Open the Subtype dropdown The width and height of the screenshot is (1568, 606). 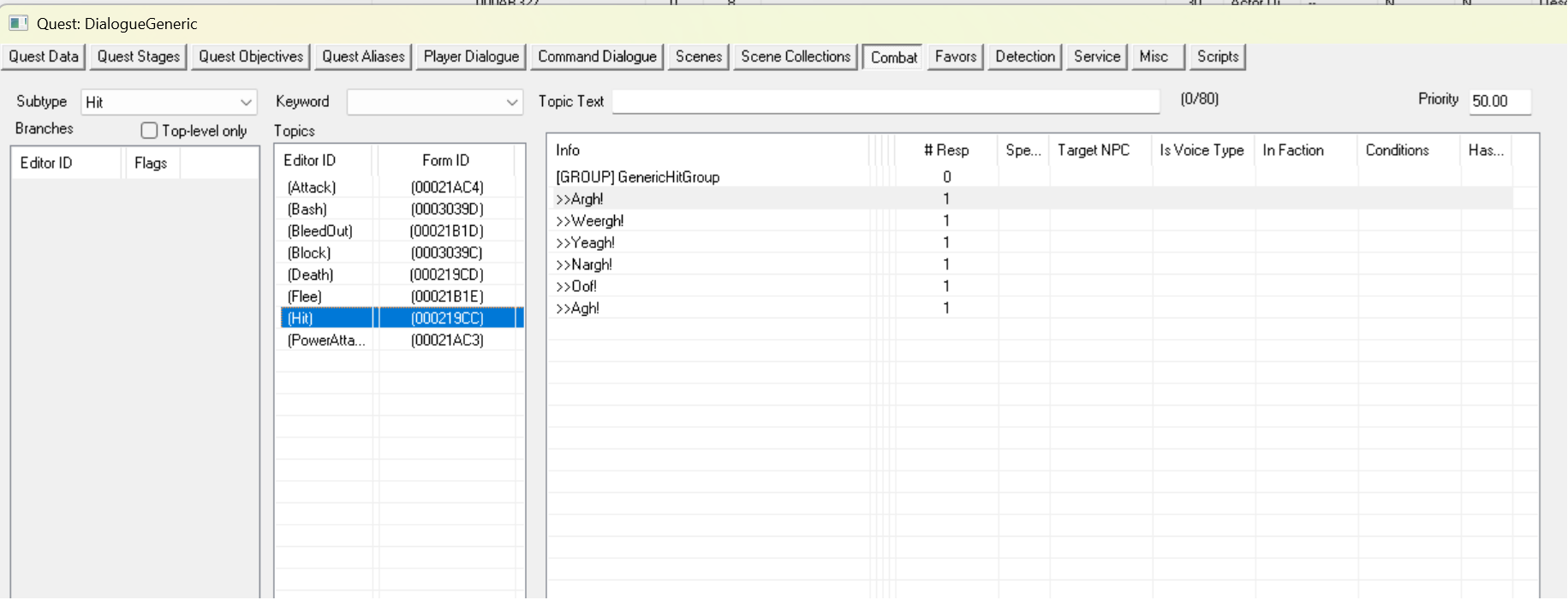(x=246, y=103)
